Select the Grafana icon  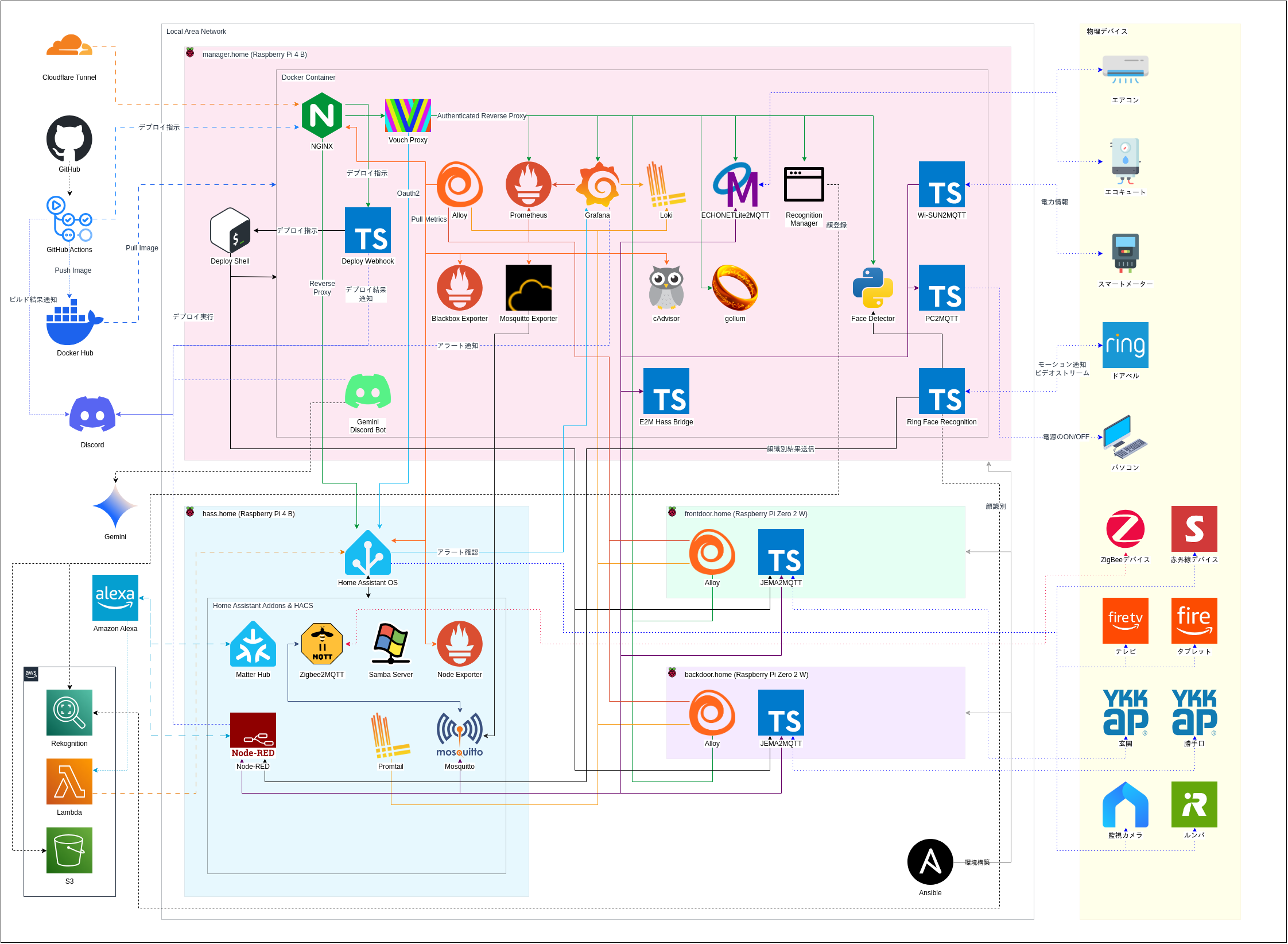(x=598, y=184)
